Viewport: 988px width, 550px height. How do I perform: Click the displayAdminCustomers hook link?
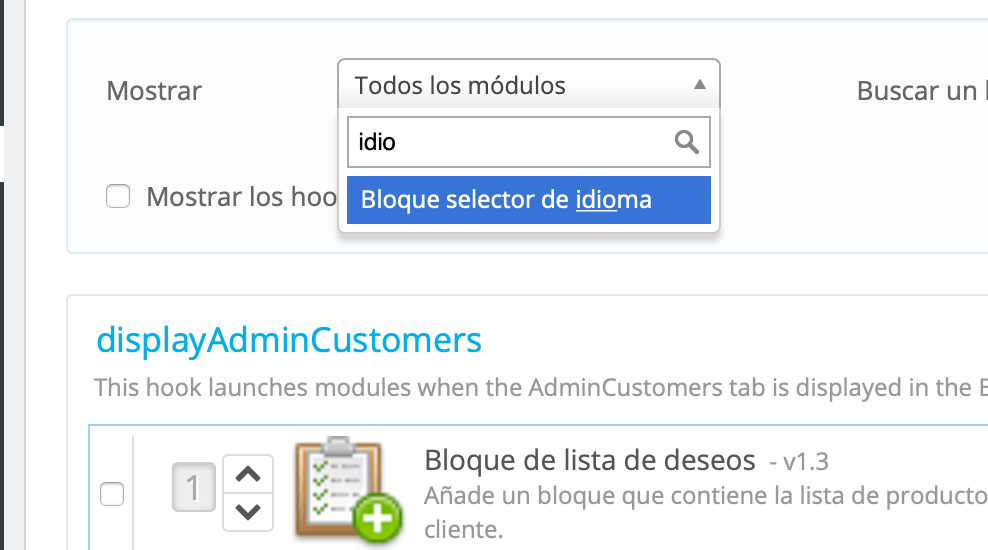[x=289, y=340]
